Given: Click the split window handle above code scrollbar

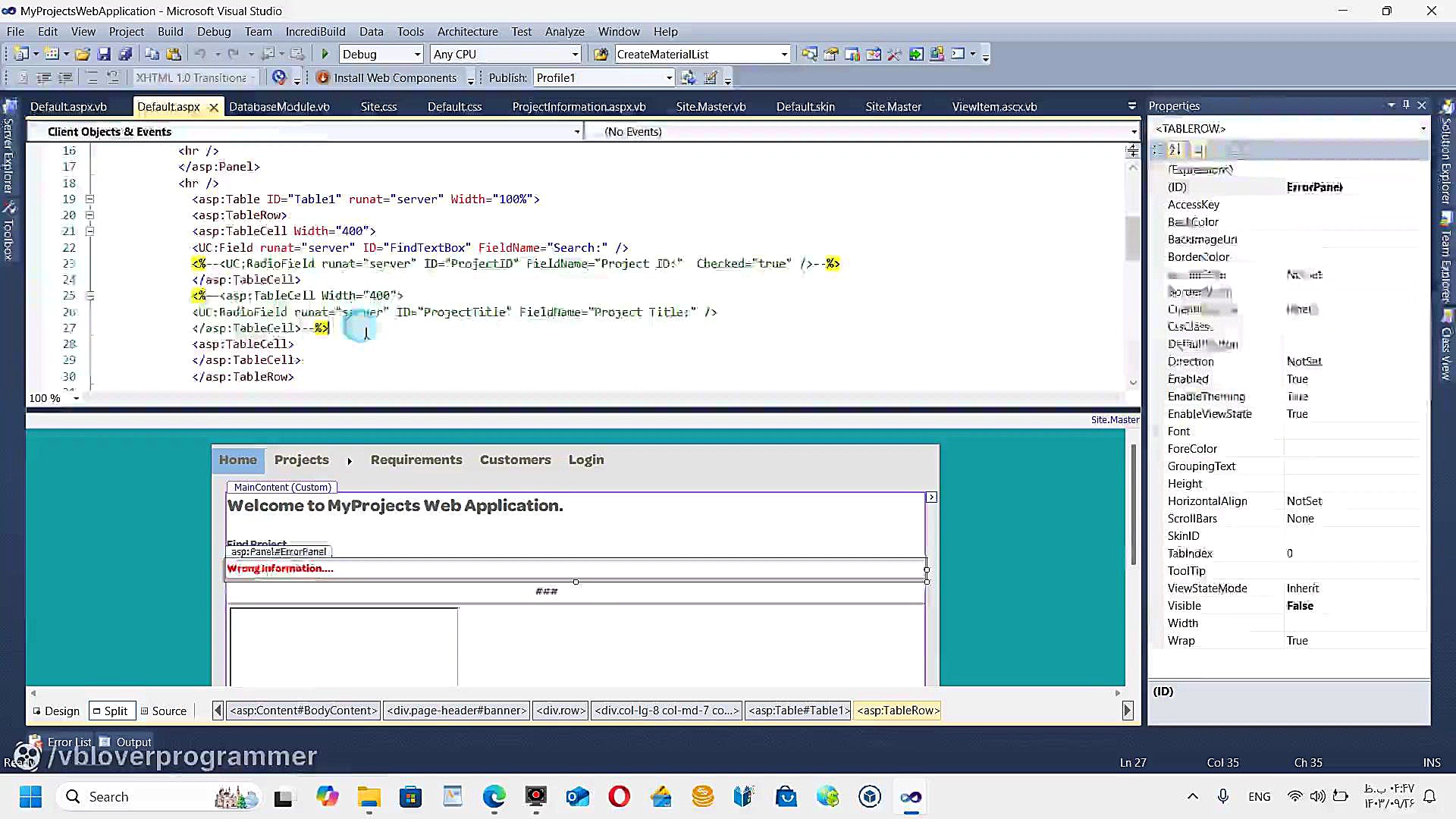Looking at the screenshot, I should pos(1133,150).
